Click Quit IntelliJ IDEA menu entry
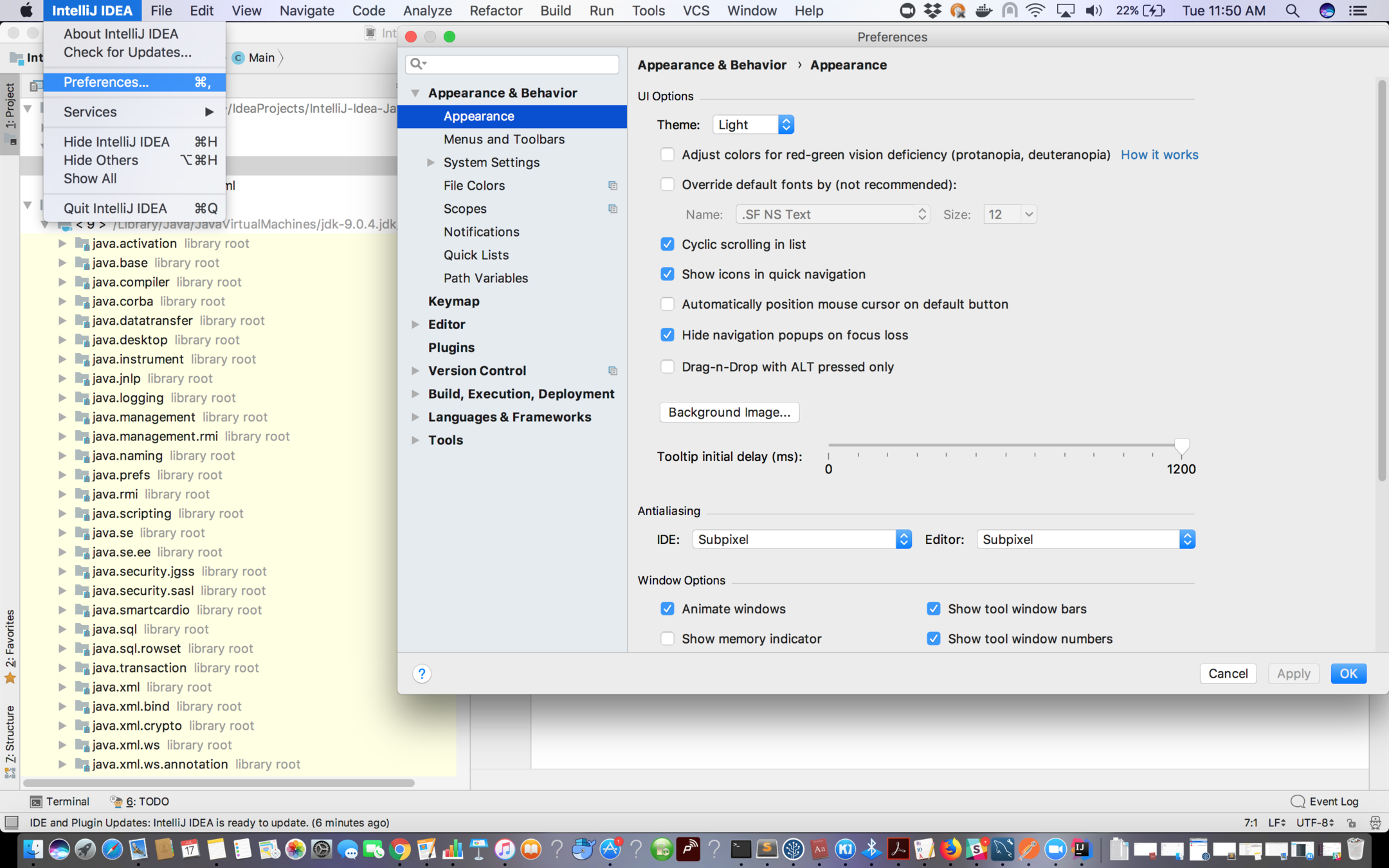Viewport: 1389px width, 868px height. coord(115,208)
